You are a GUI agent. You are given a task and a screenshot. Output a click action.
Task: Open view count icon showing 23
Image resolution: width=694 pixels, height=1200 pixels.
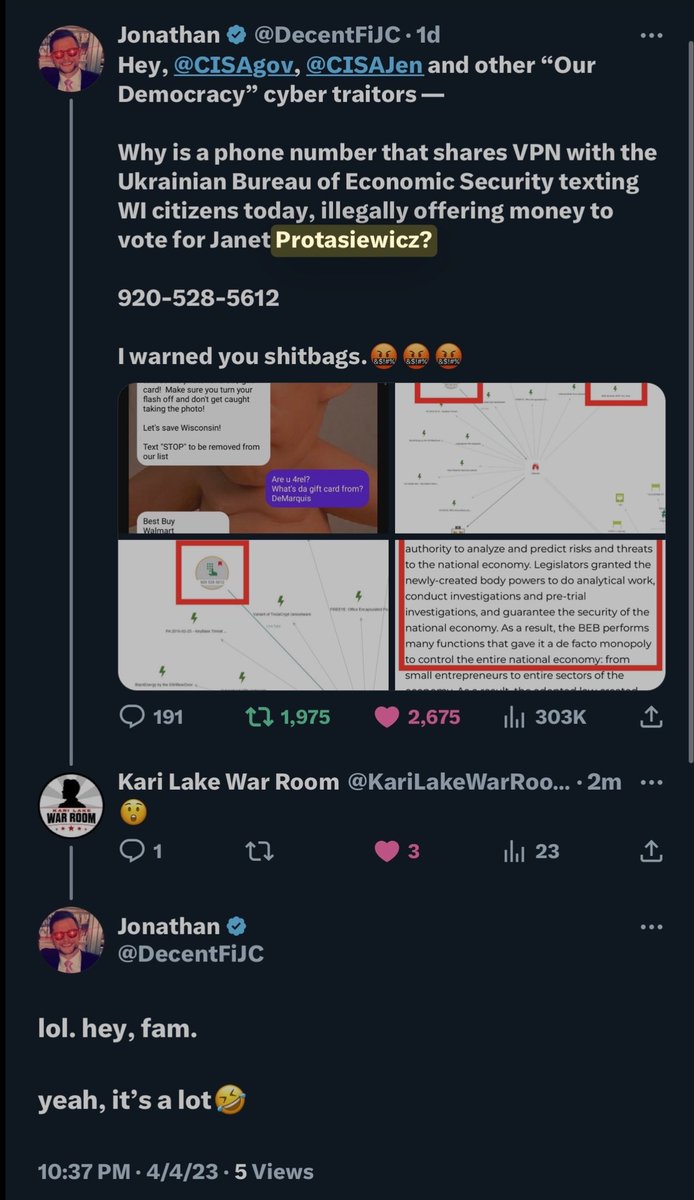tap(514, 851)
